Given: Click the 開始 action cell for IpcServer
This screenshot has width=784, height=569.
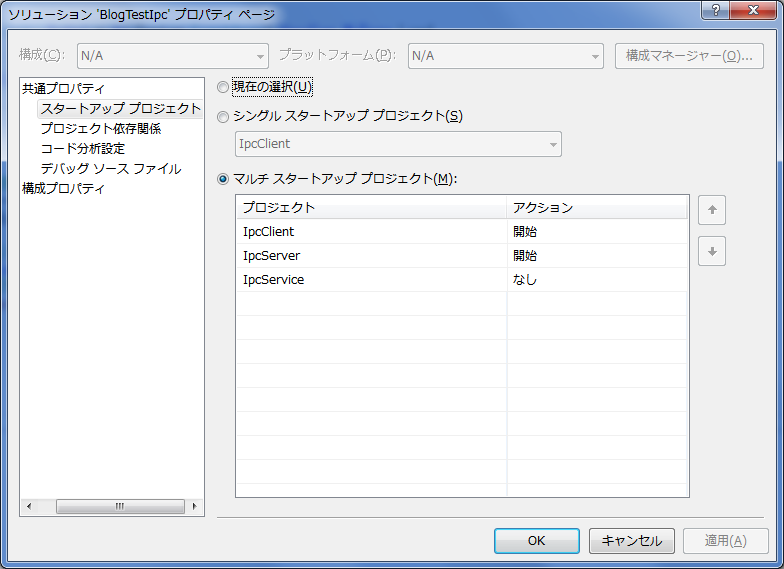Looking at the screenshot, I should (597, 256).
